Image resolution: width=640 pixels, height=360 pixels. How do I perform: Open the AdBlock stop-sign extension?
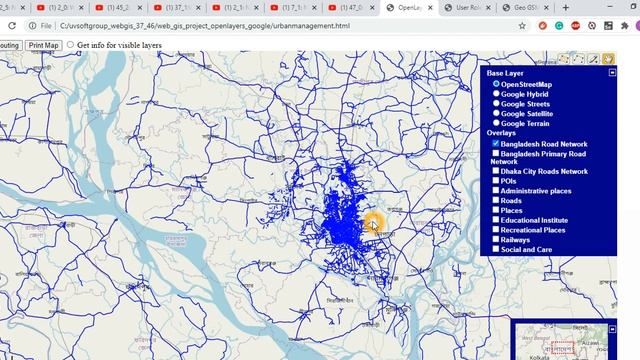point(576,26)
